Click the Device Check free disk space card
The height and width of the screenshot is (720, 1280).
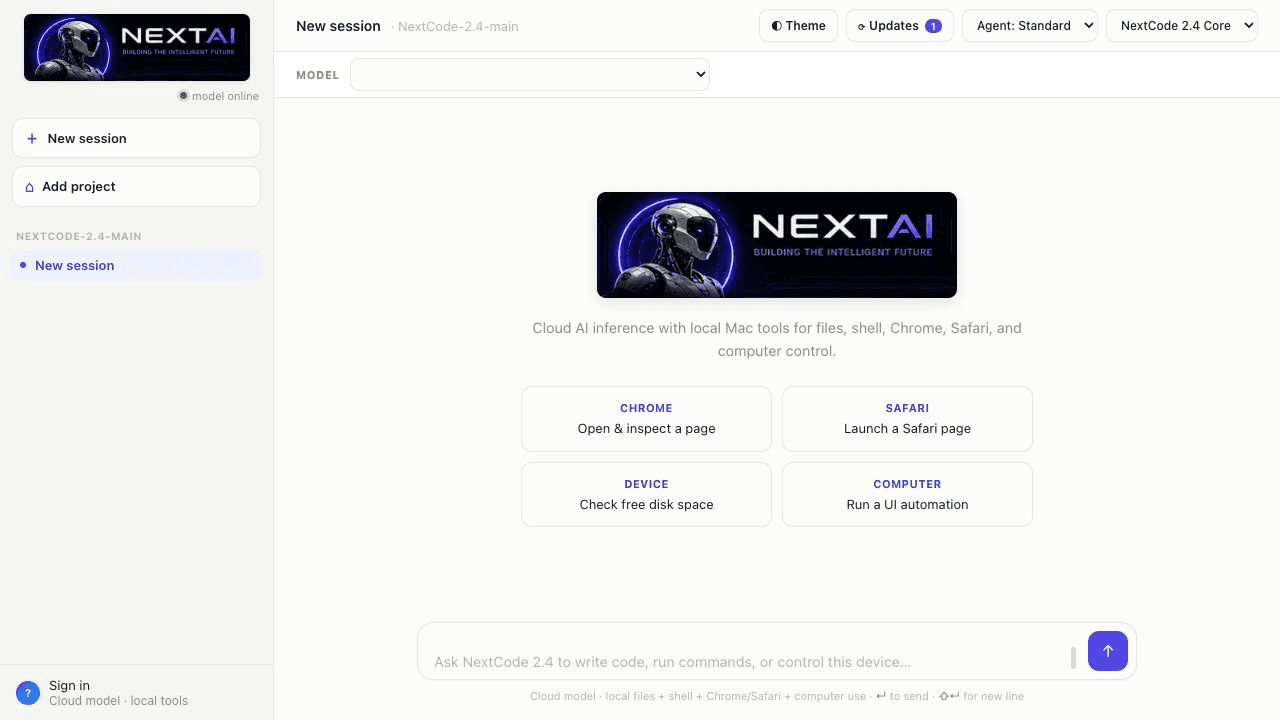click(646, 494)
